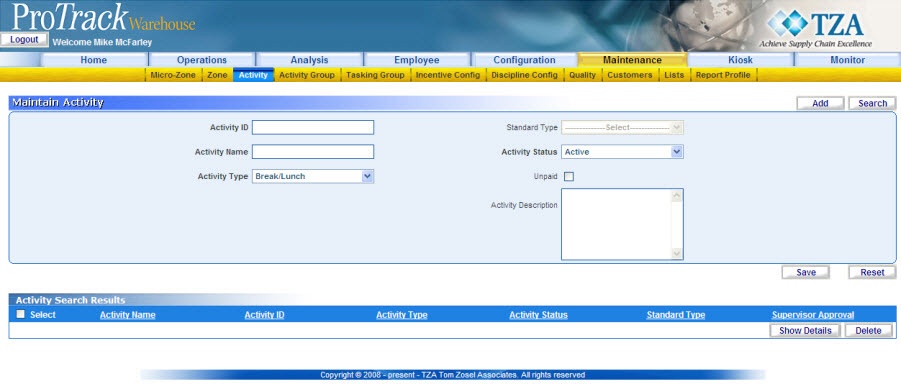Click the Add button
Image resolution: width=901 pixels, height=386 pixels.
tap(820, 103)
